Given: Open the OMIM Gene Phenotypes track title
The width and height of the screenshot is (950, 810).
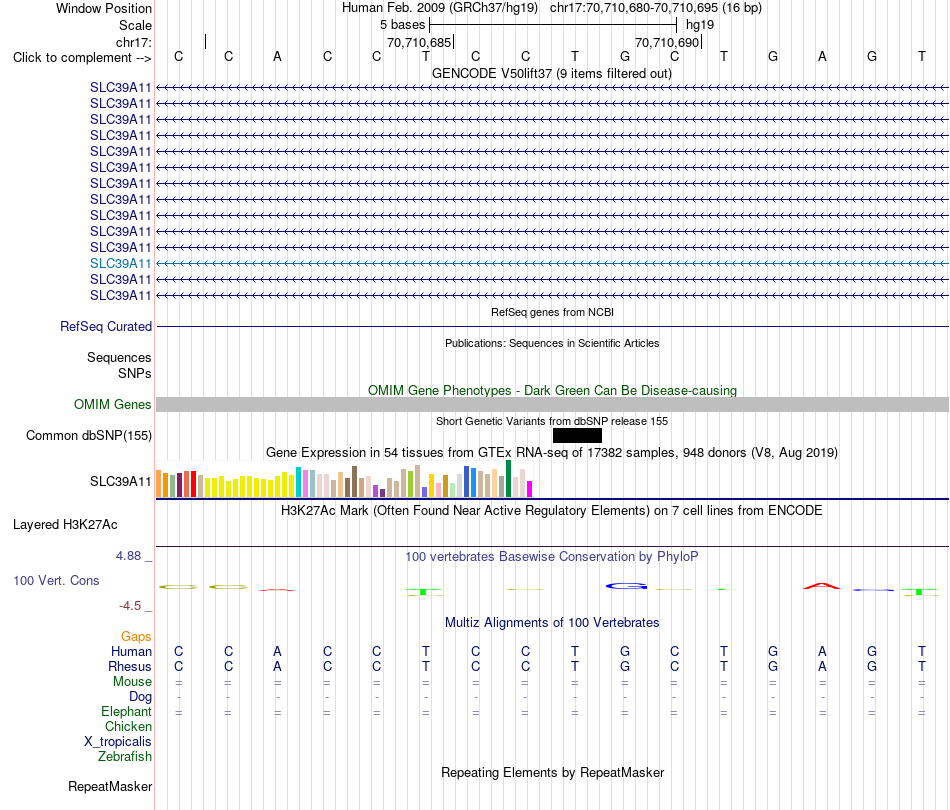Looking at the screenshot, I should tap(552, 391).
